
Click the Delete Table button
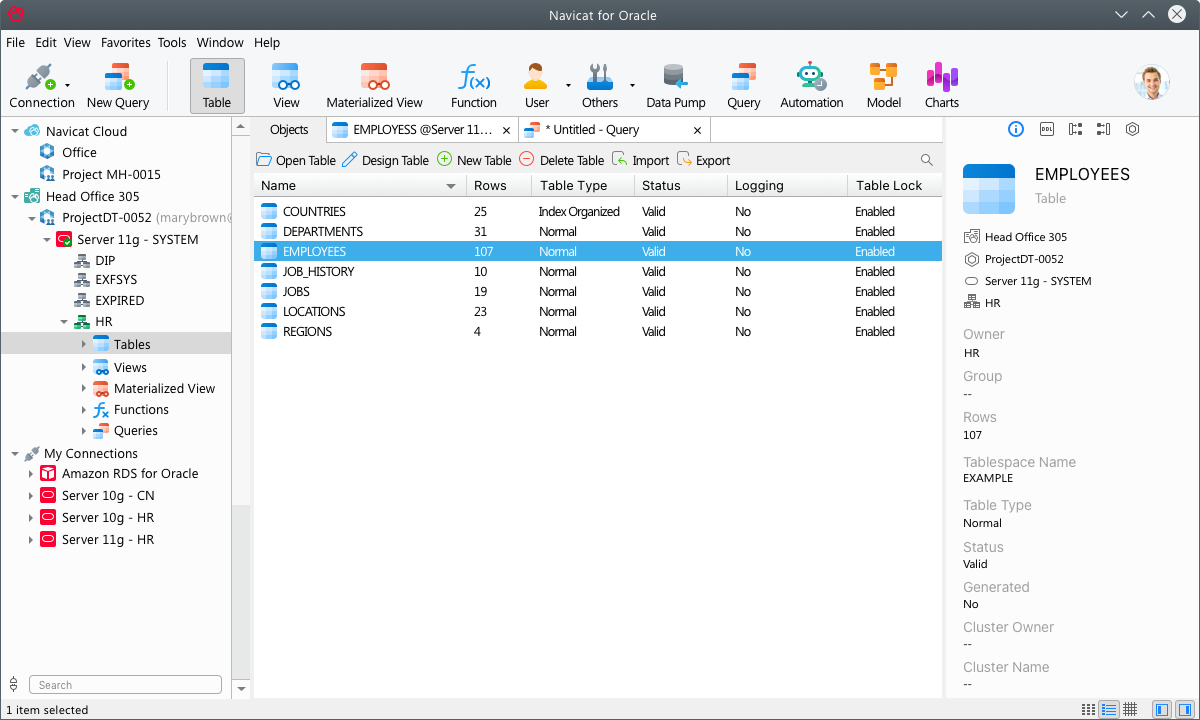pos(562,160)
